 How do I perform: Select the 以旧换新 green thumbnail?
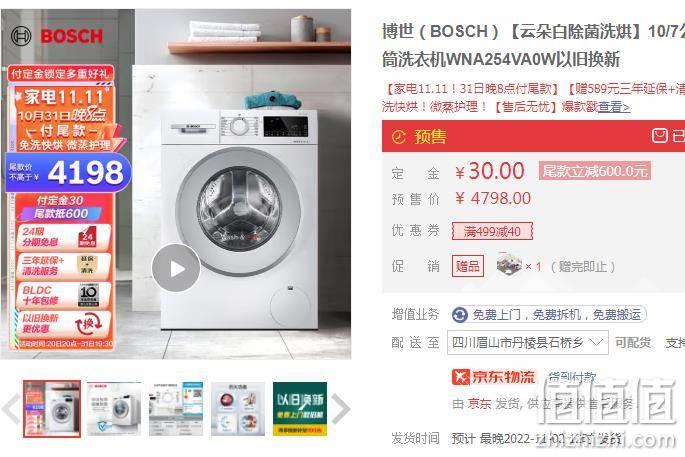tap(300, 409)
